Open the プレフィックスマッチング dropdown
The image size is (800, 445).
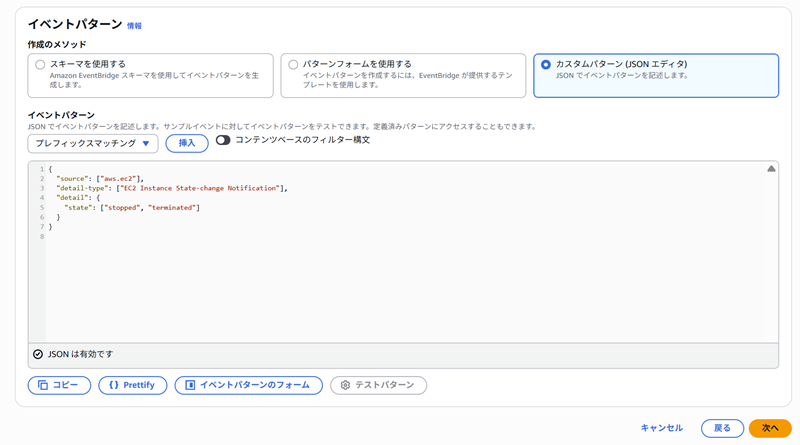tap(92, 144)
